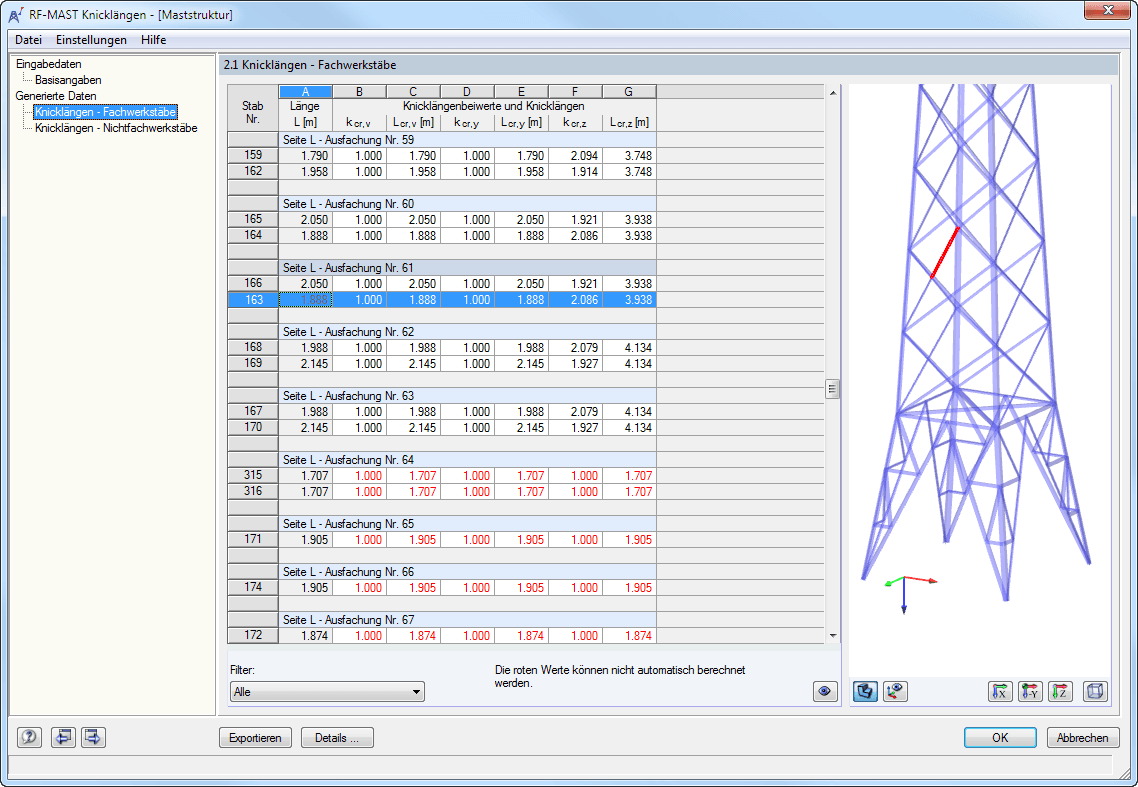Select row header for Stab 315
Screen dimensions: 1138x787
pos(253,475)
